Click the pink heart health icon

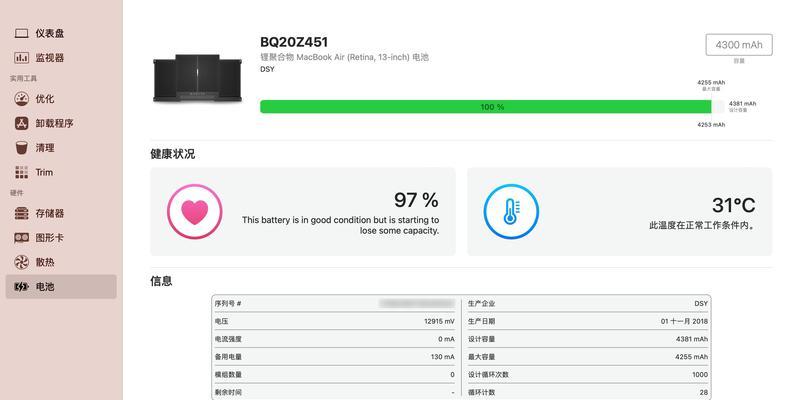195,212
